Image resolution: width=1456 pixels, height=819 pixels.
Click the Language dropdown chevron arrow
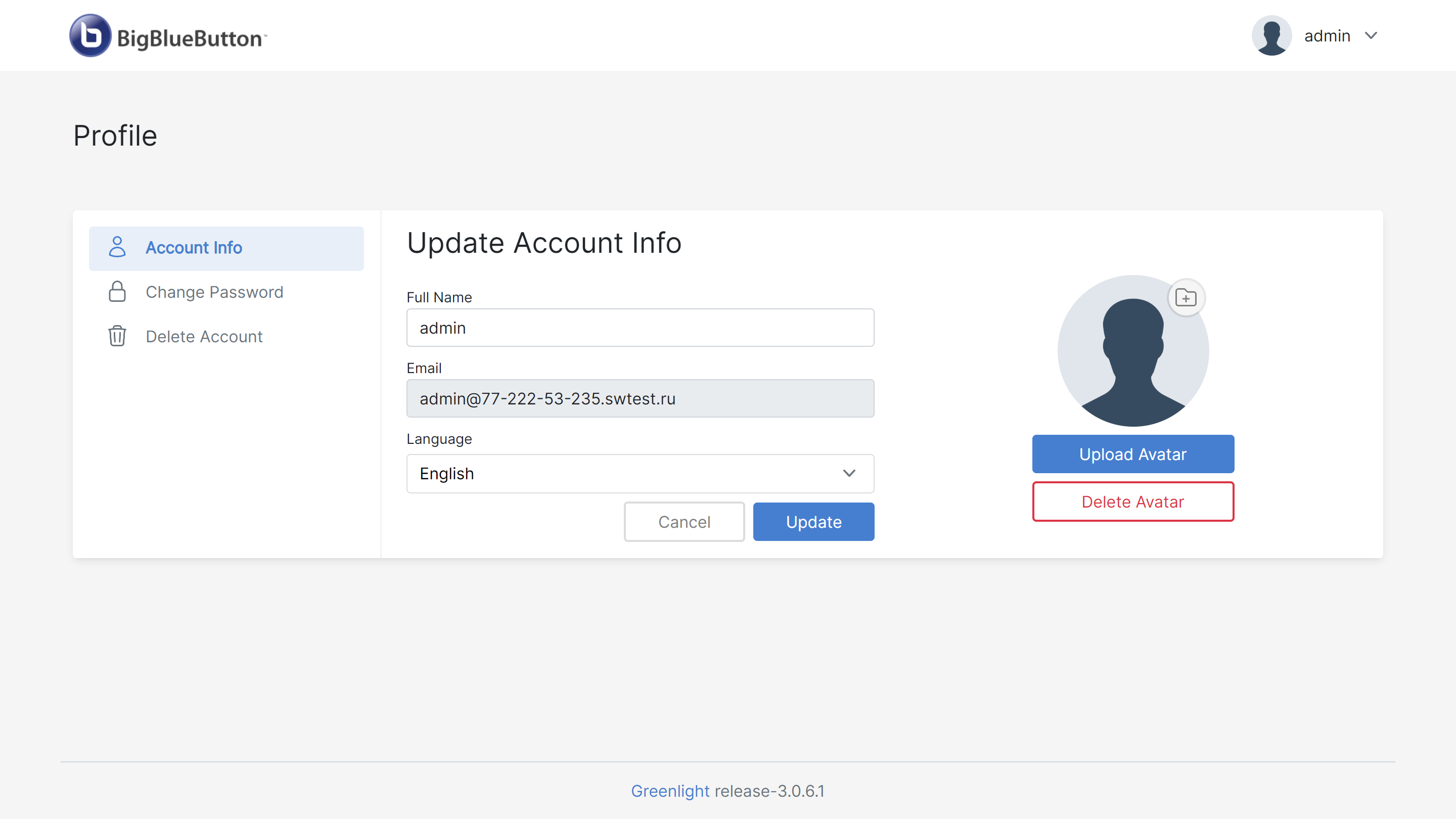tap(849, 474)
